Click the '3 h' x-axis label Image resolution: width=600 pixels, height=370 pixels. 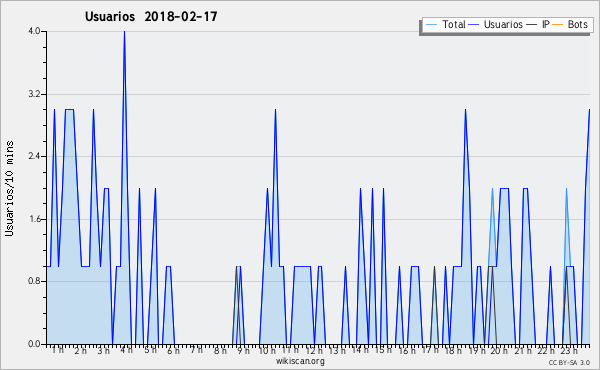103,350
